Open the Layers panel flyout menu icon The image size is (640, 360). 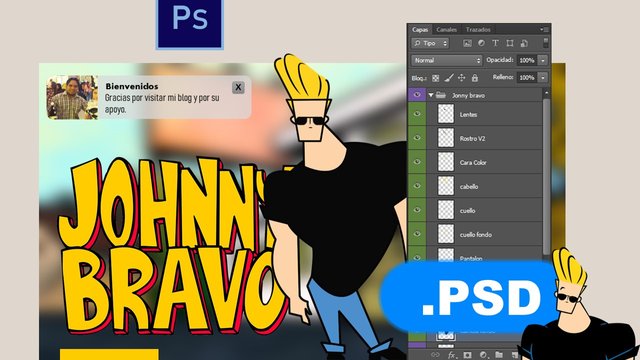(x=544, y=29)
